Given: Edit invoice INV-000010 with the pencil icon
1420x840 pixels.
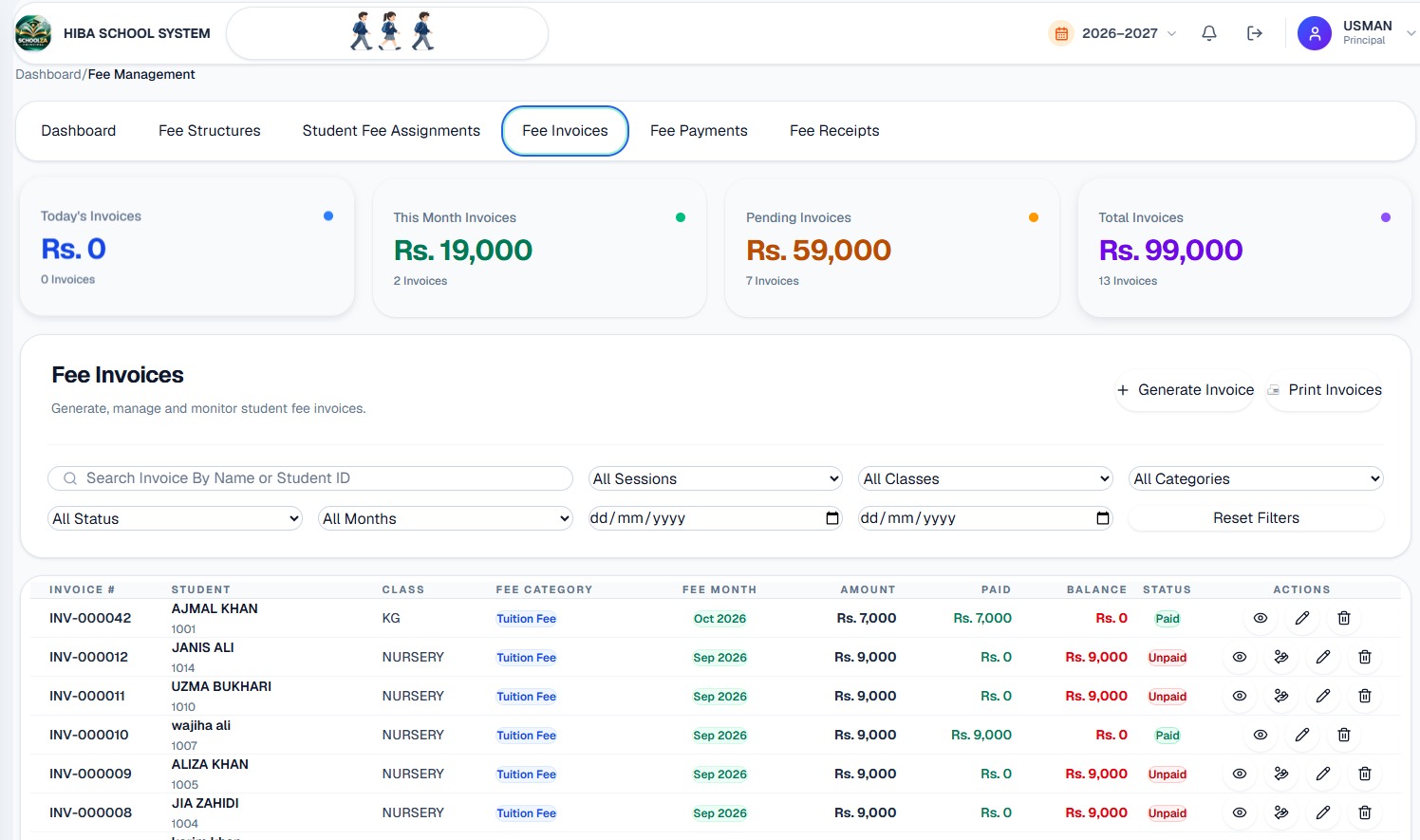Looking at the screenshot, I should point(1302,735).
